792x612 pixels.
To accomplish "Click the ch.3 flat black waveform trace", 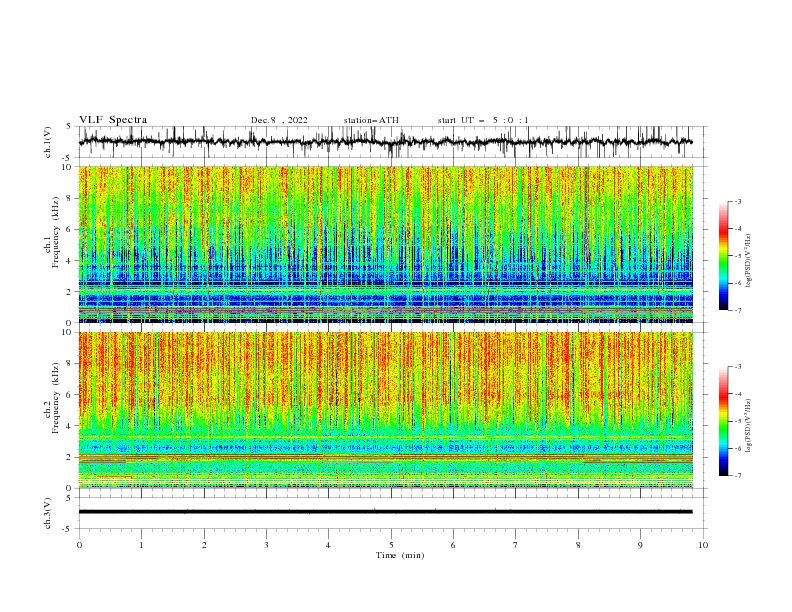I will [x=385, y=512].
